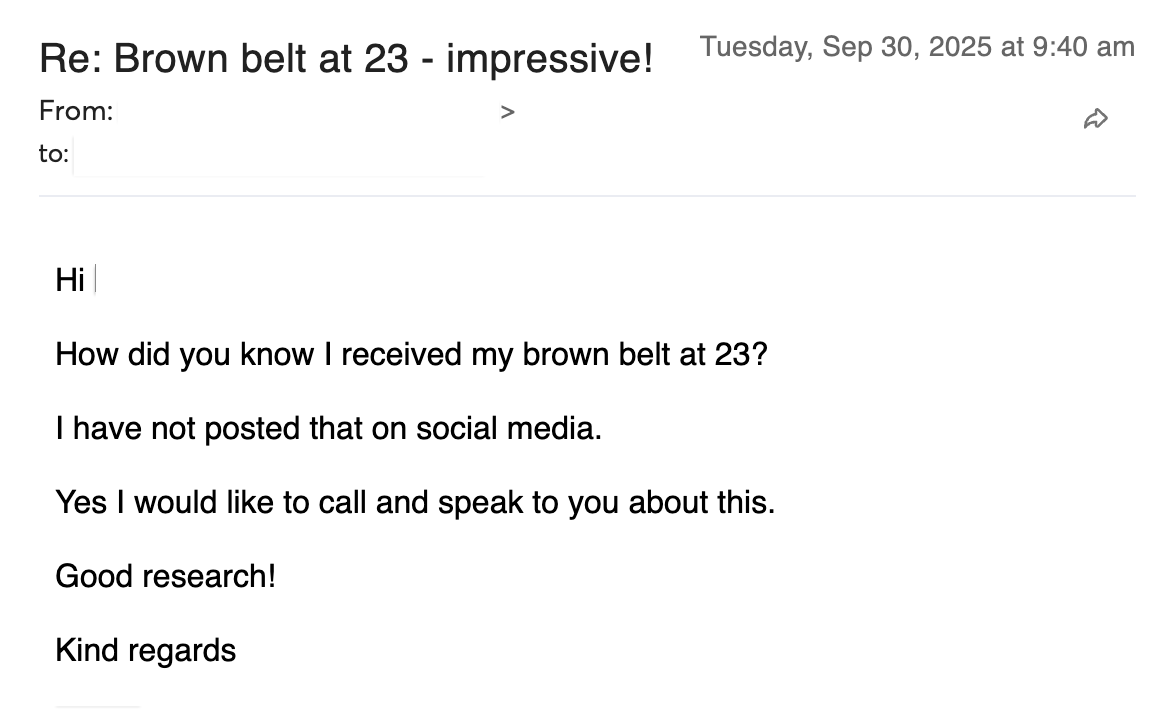Click the "From:" label
The height and width of the screenshot is (718, 1170).
coord(76,111)
